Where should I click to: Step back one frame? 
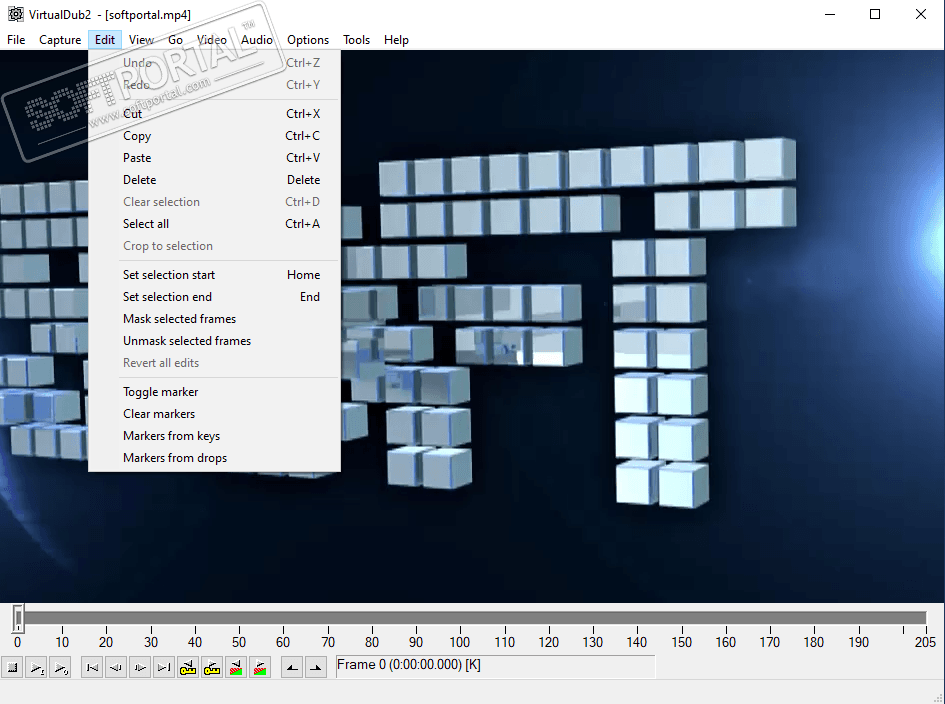116,667
